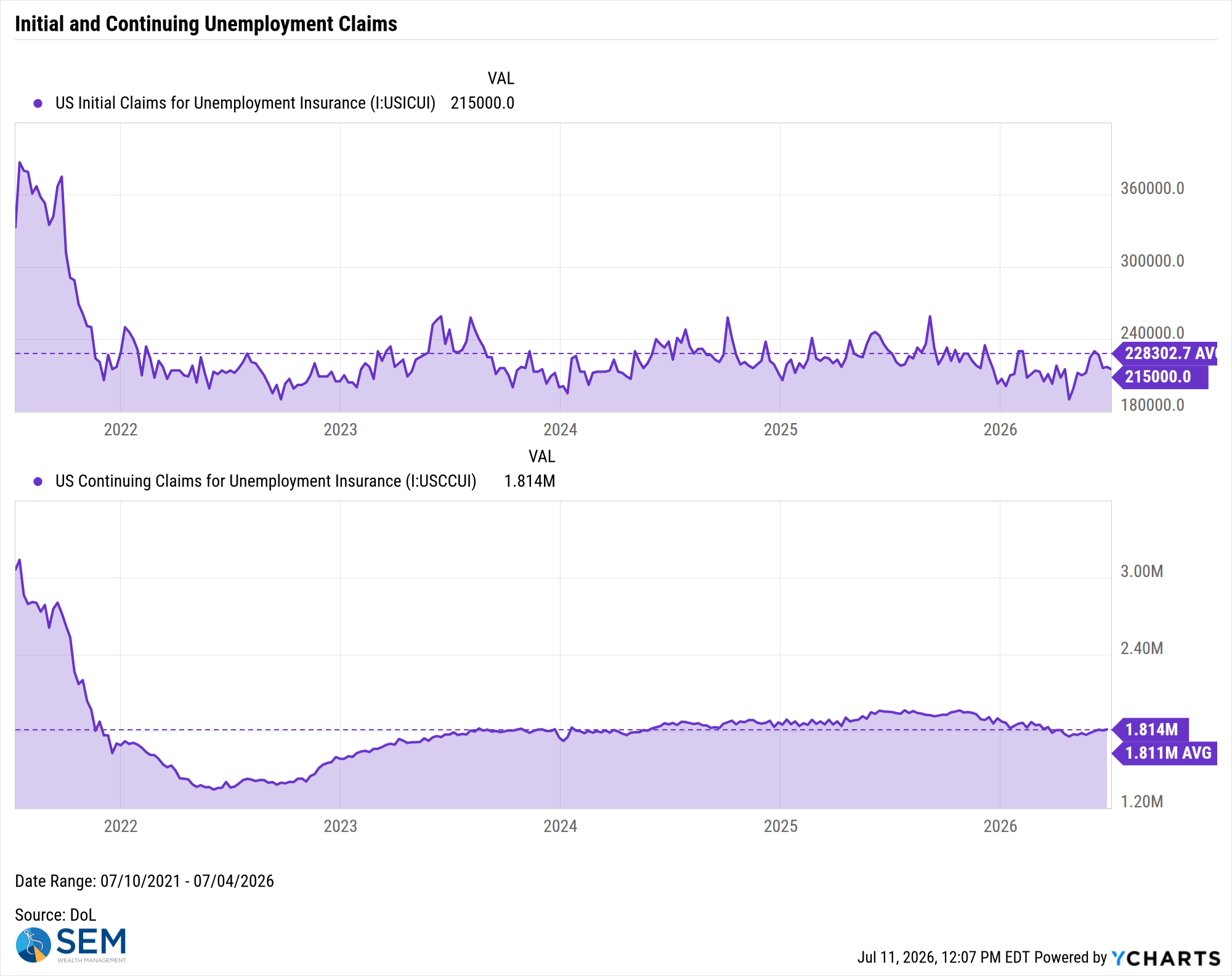Click the SEM Wealth Management logo
The image size is (1232, 976).
pos(71,945)
